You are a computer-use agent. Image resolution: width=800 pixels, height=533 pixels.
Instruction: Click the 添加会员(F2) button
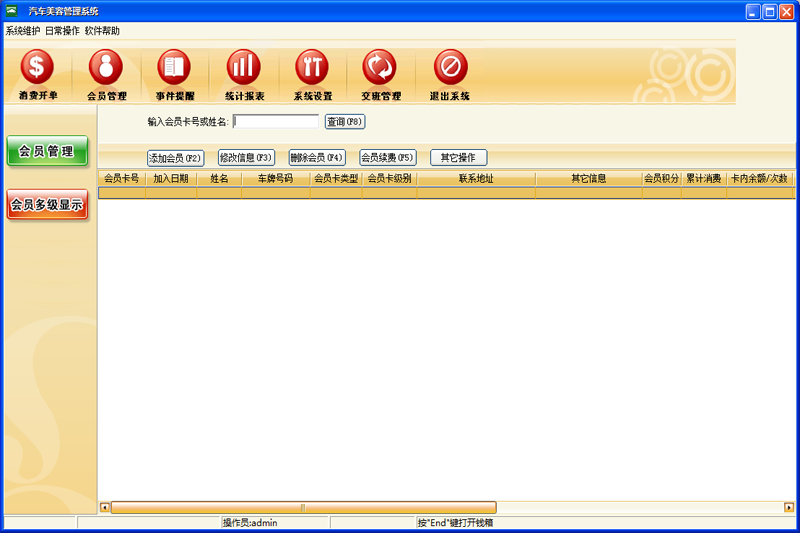coord(176,158)
